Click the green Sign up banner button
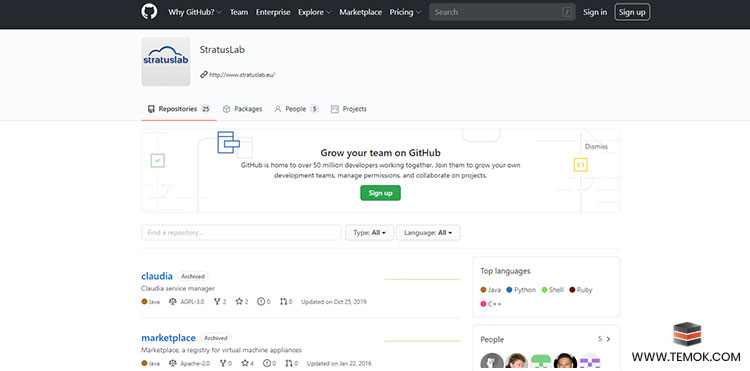This screenshot has width=750, height=371. point(380,193)
